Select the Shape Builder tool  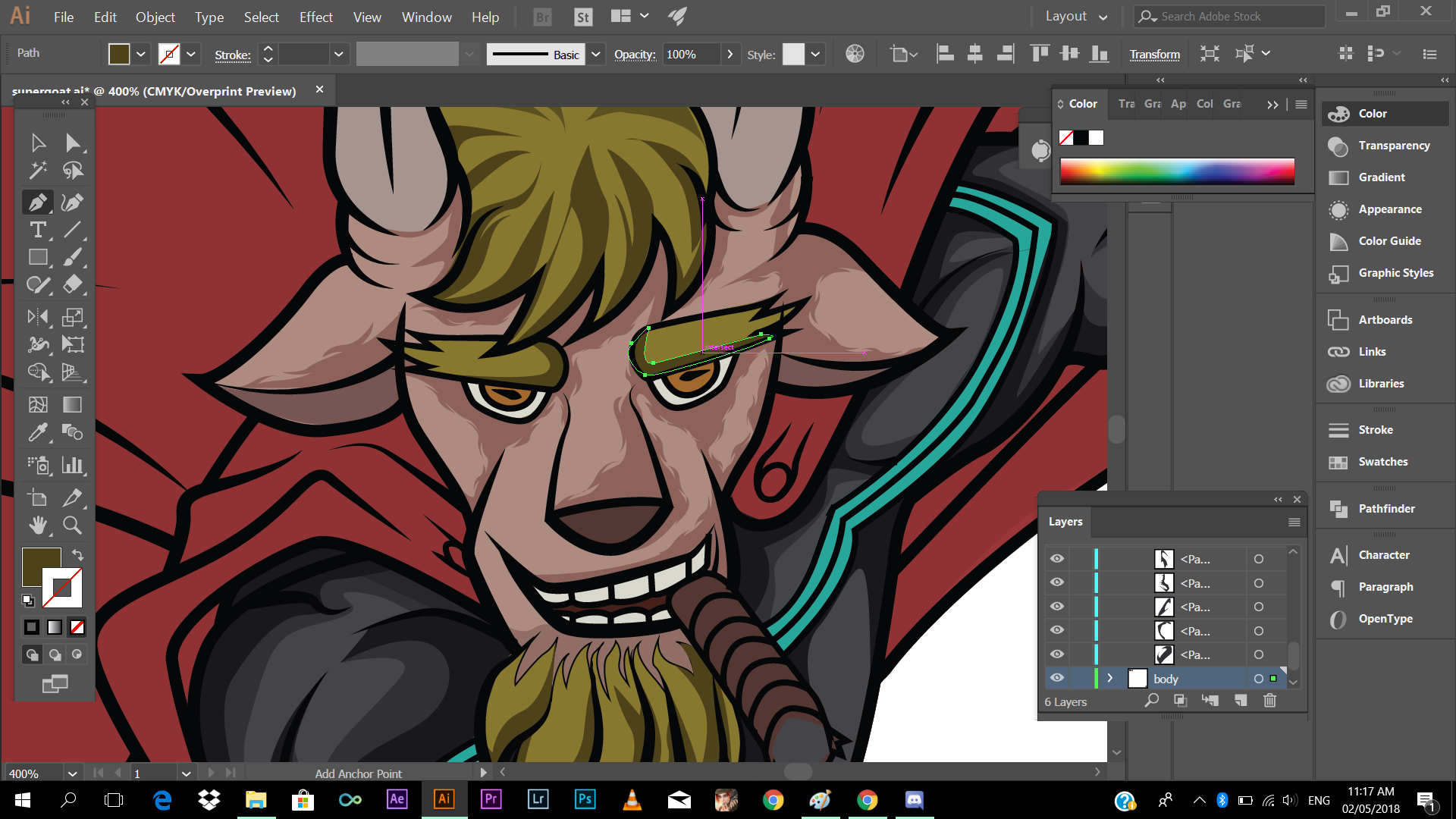pos(37,372)
